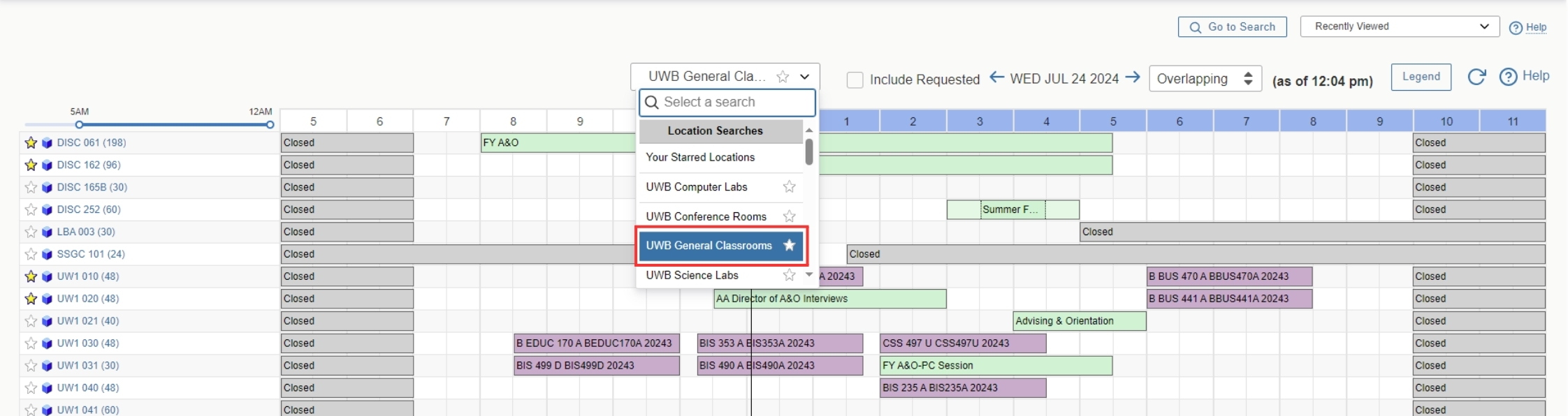Choose UWB Science Labs search option
The height and width of the screenshot is (416, 1568).
click(x=692, y=276)
